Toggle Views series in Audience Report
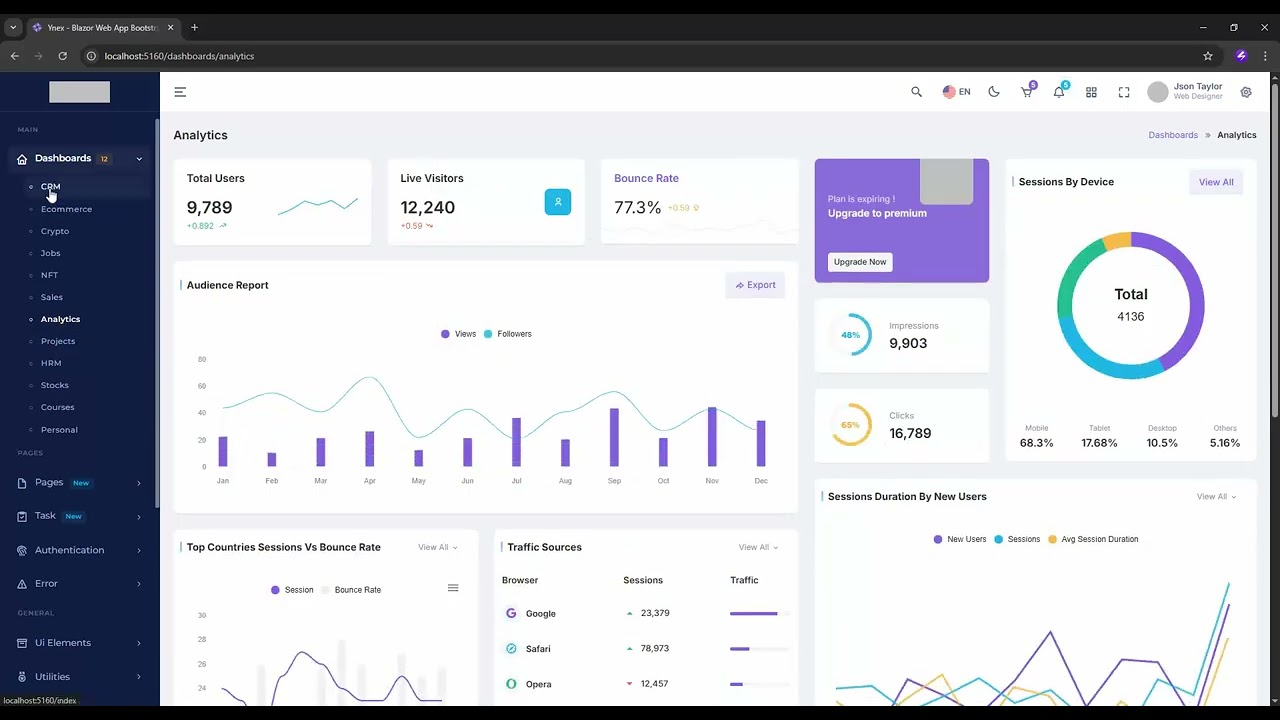1280x720 pixels. (458, 334)
